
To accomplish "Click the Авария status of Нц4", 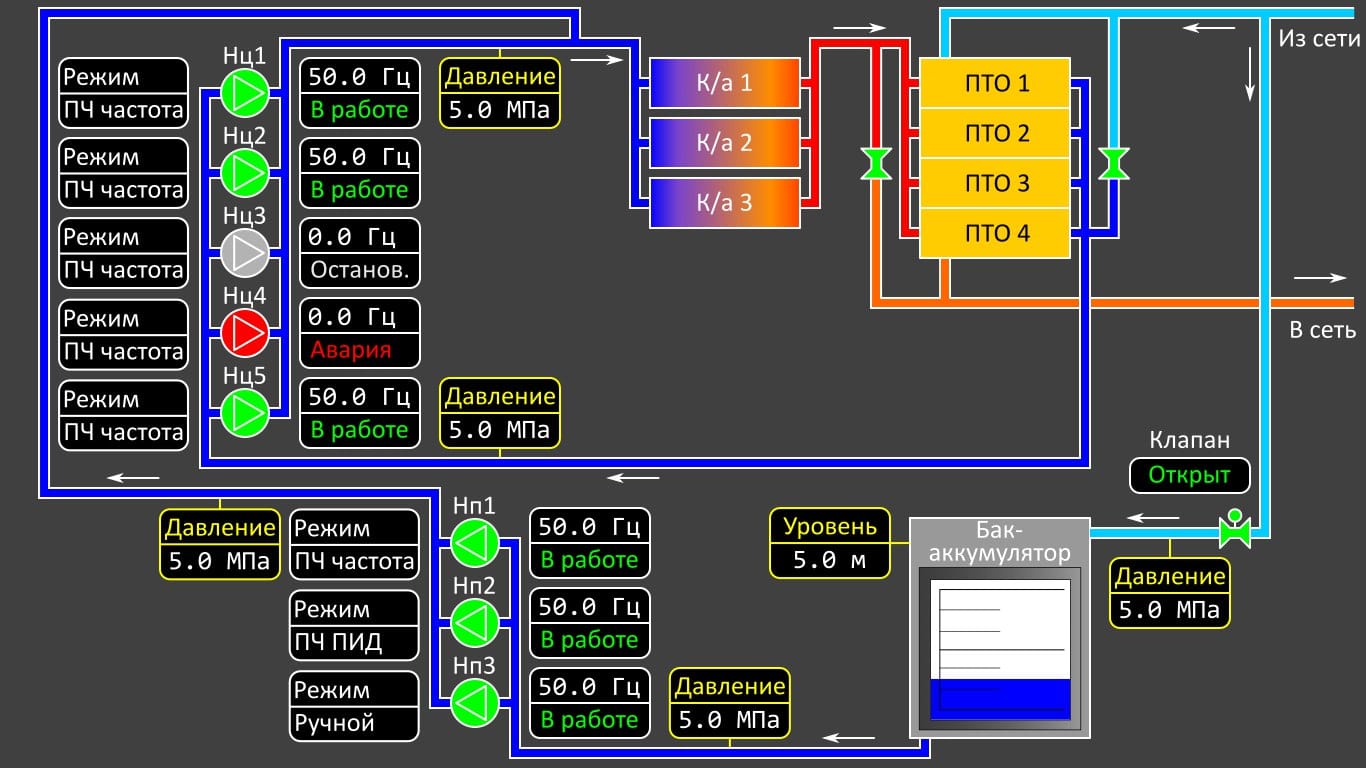I will (x=360, y=350).
